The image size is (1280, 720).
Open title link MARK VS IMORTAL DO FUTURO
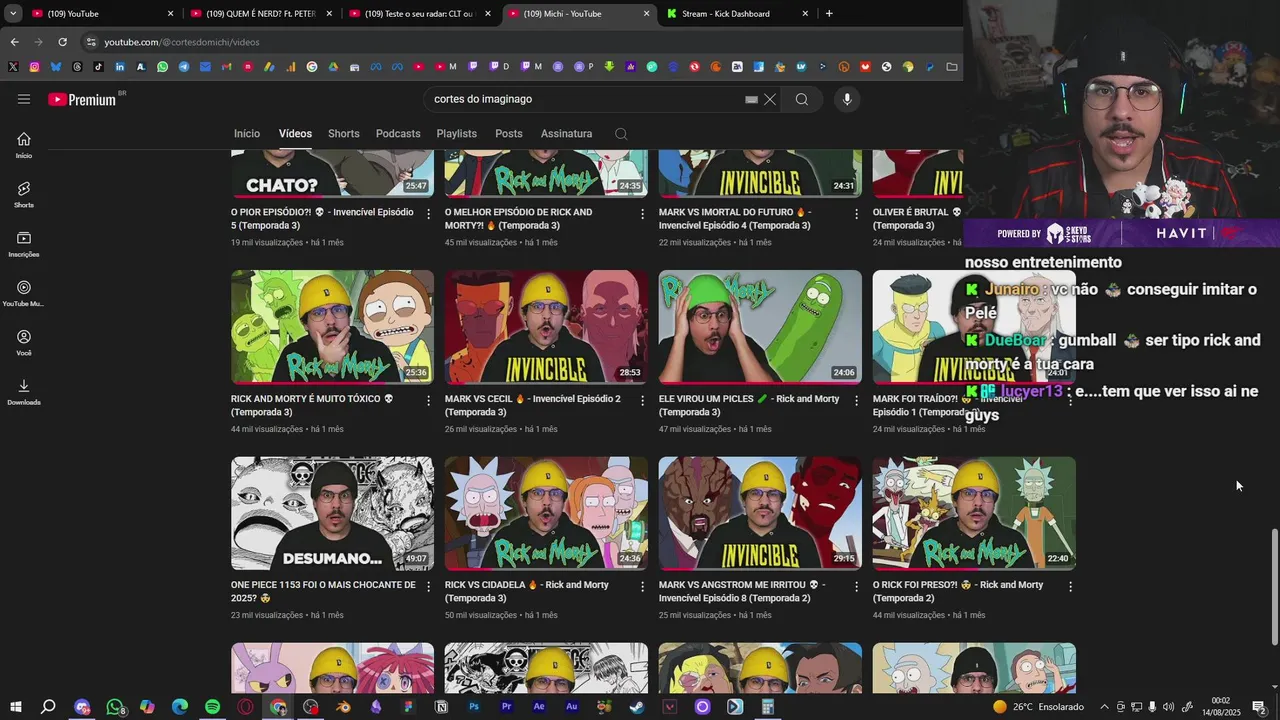point(735,219)
